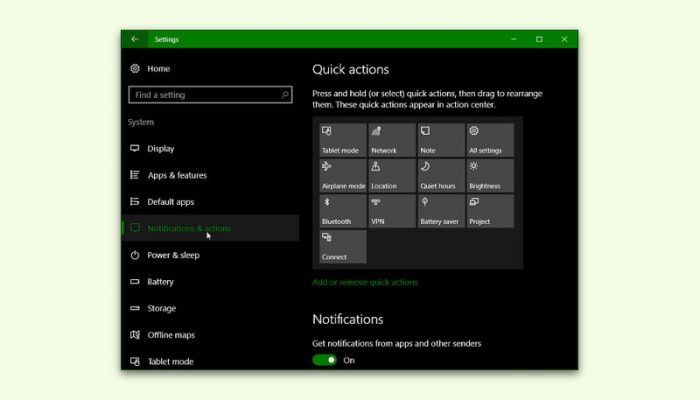Select the All settings quick action tile
Screen dimensions: 700x400
[x=490, y=140]
